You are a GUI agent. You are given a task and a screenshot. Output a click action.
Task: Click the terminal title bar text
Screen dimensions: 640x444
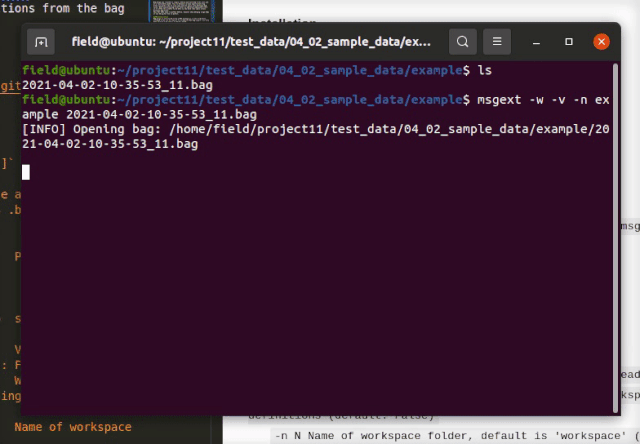251,42
